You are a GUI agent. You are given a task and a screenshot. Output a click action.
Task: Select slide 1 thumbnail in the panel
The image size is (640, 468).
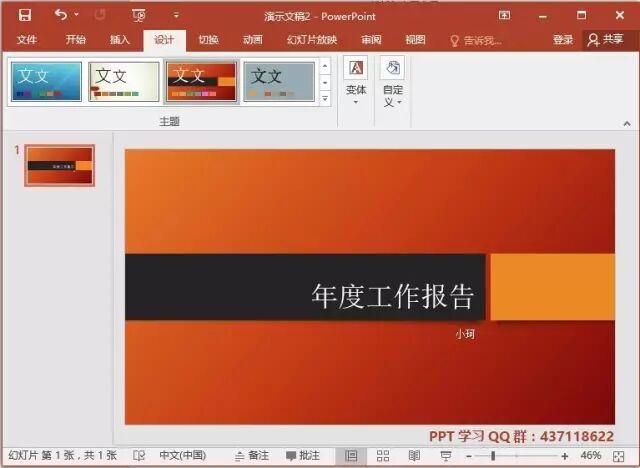(60, 165)
